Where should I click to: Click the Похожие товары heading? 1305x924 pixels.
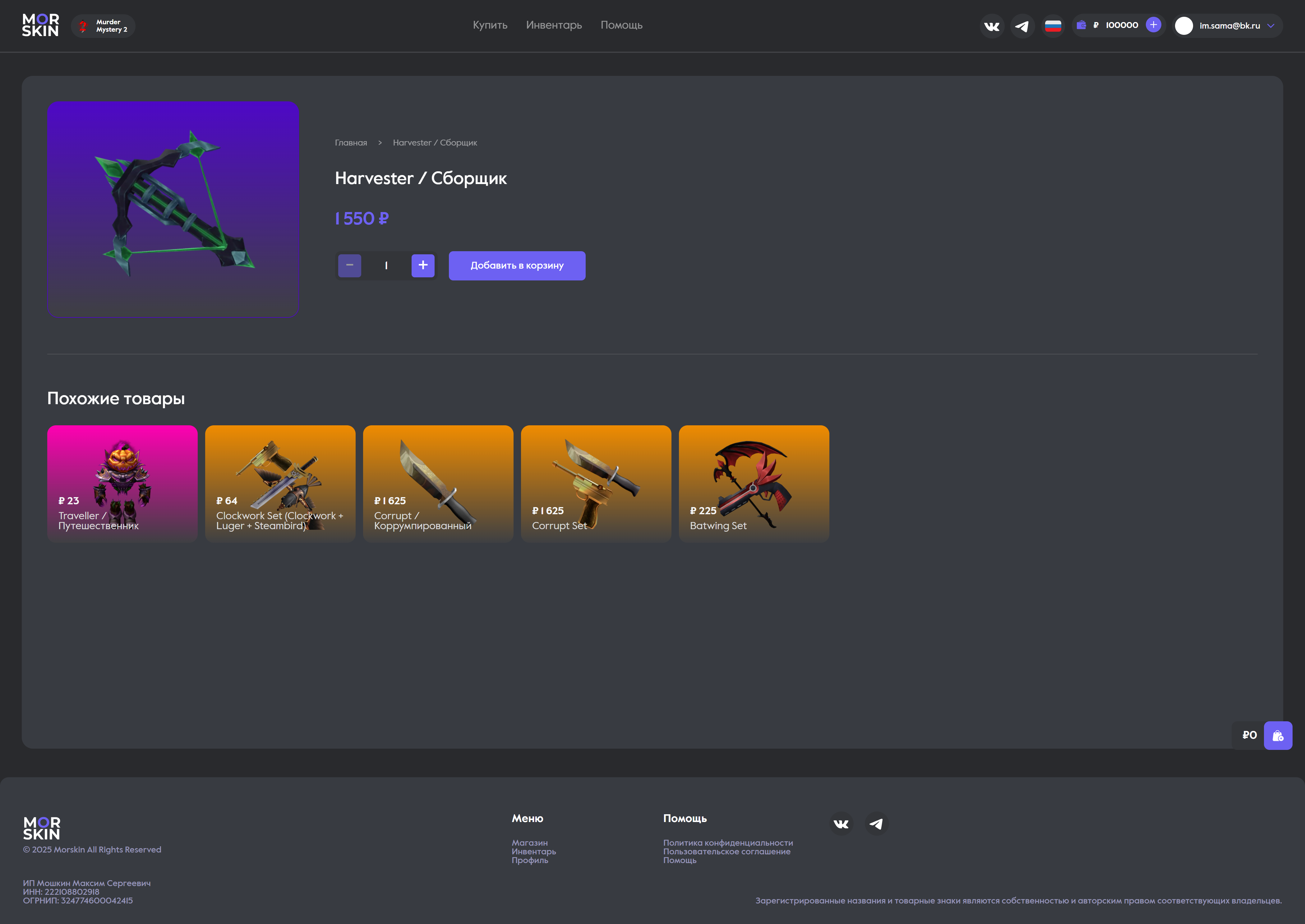(x=116, y=399)
